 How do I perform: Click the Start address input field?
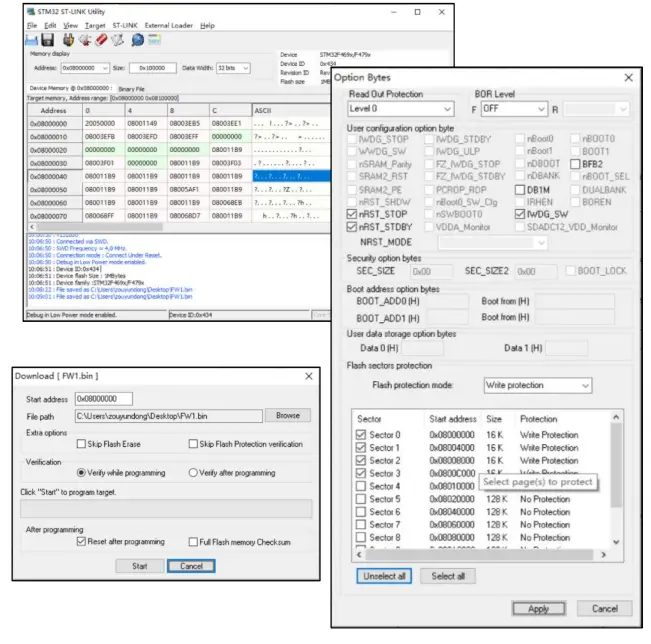[104, 399]
